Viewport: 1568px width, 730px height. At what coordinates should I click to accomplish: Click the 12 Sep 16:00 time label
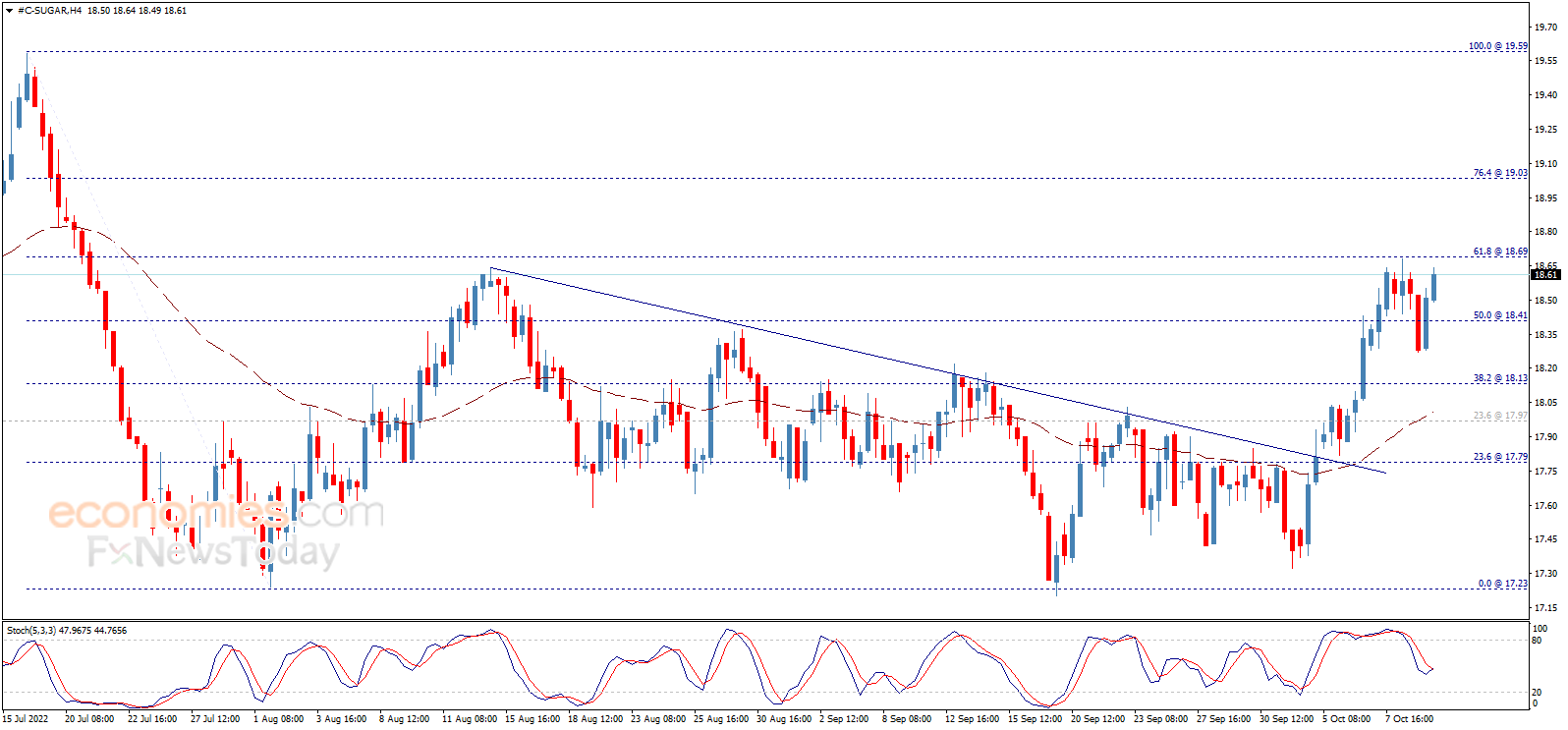[973, 719]
